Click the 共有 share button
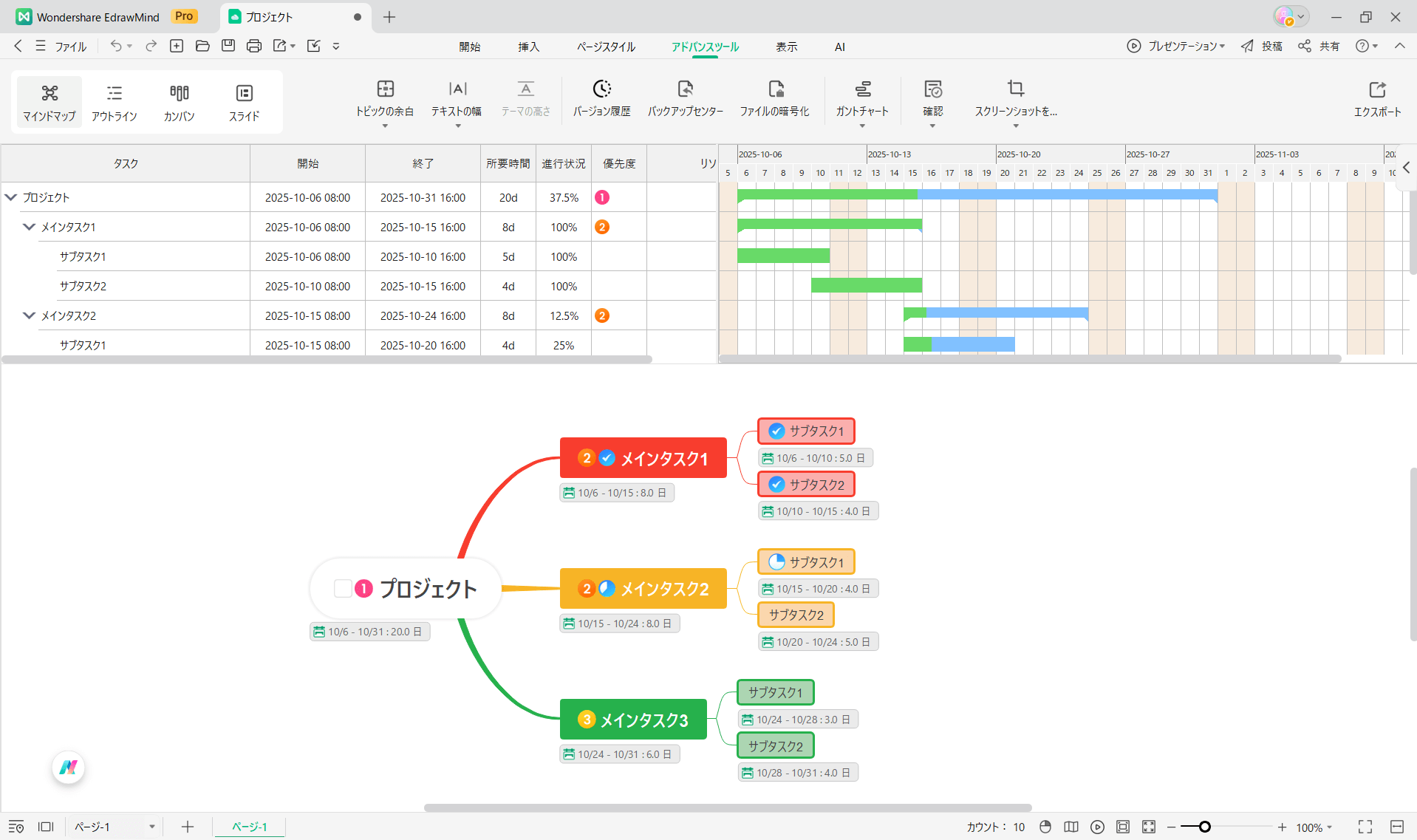Viewport: 1417px width, 840px height. [x=1319, y=46]
